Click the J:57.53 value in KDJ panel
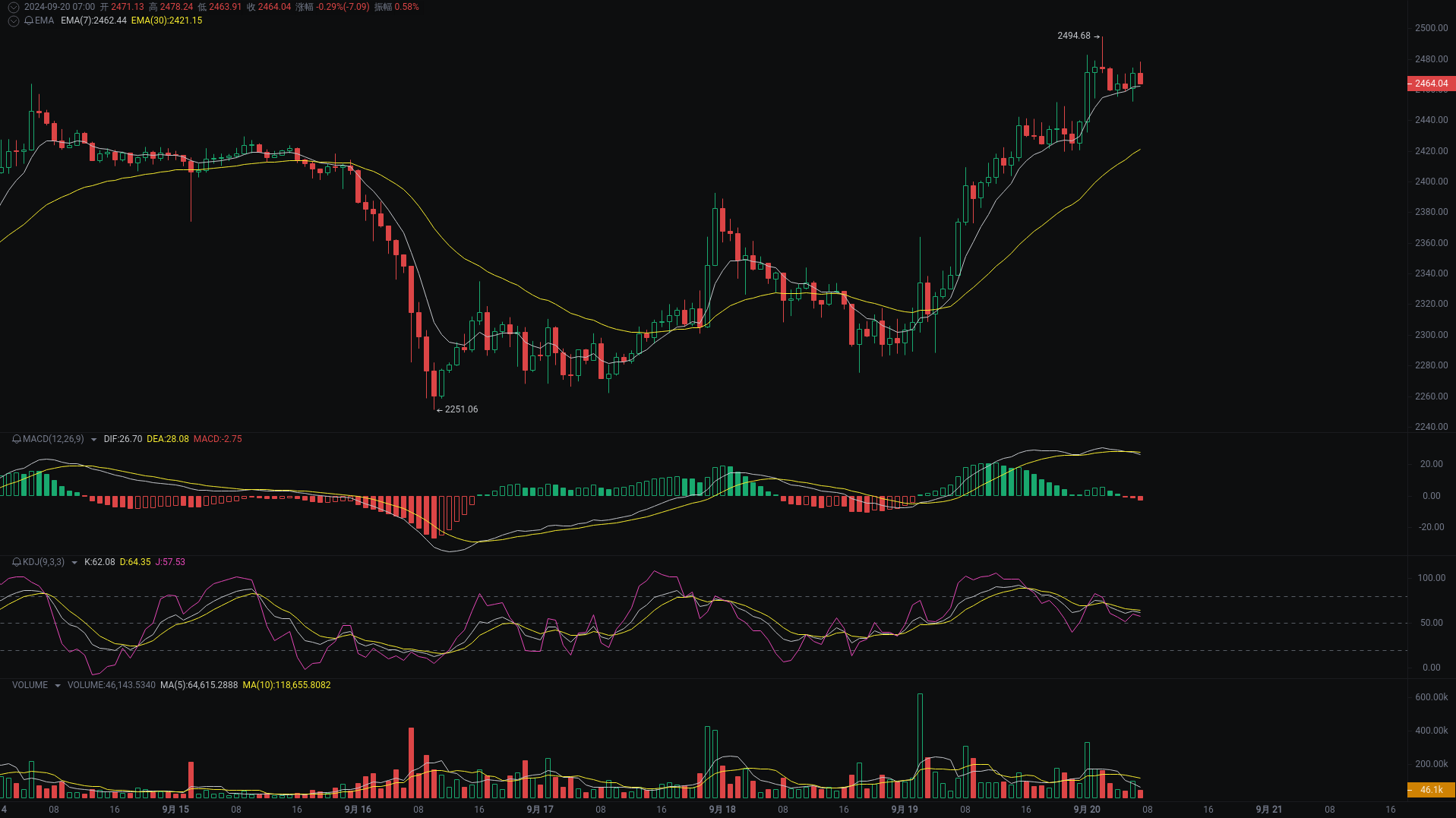 tap(170, 562)
